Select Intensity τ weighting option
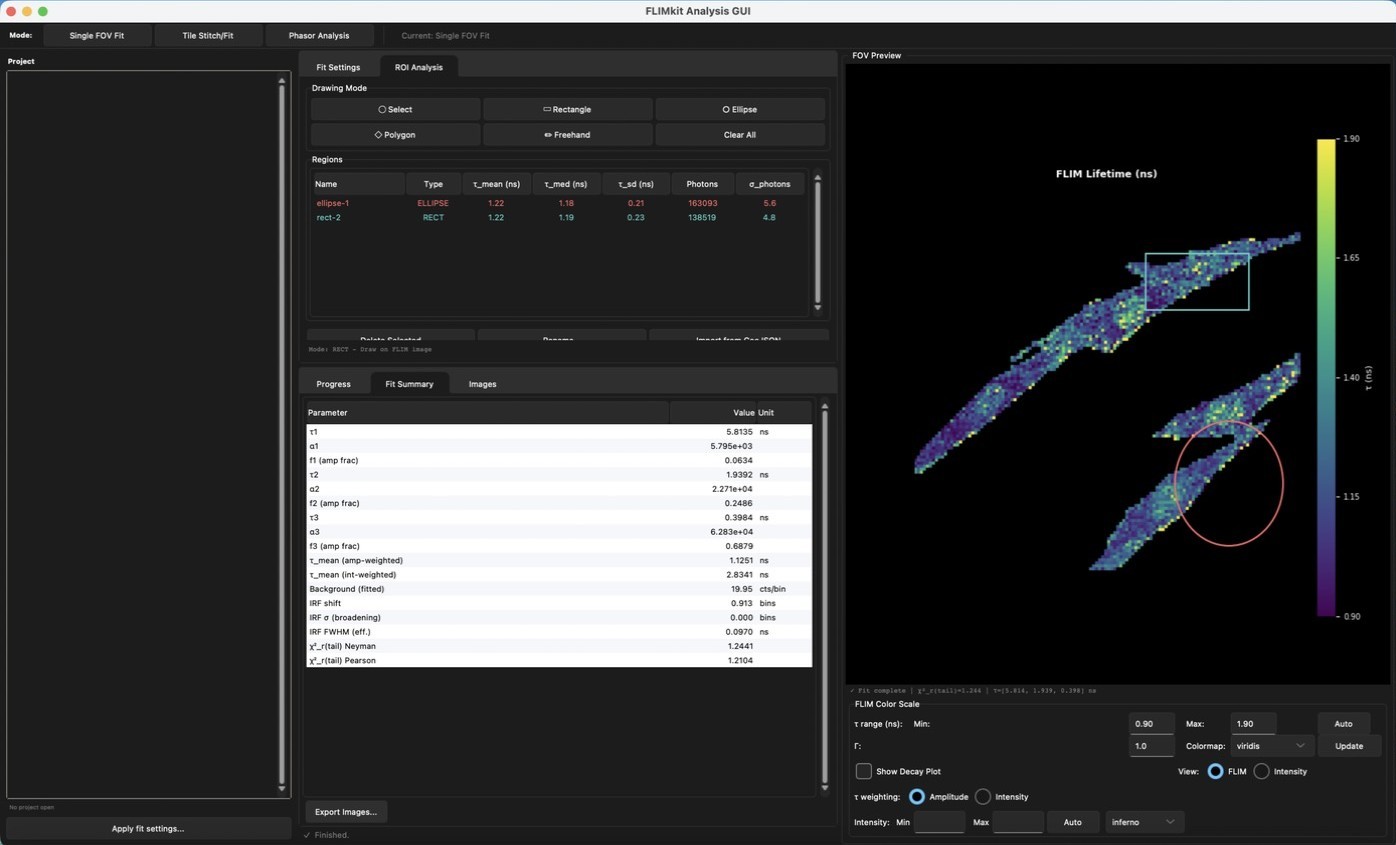This screenshot has width=1396, height=845. point(983,797)
